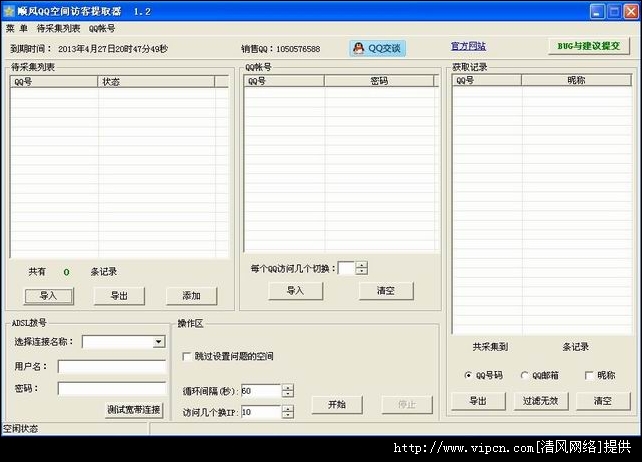The height and width of the screenshot is (462, 642).
Task: Click the 添加 button
Action: click(x=191, y=296)
